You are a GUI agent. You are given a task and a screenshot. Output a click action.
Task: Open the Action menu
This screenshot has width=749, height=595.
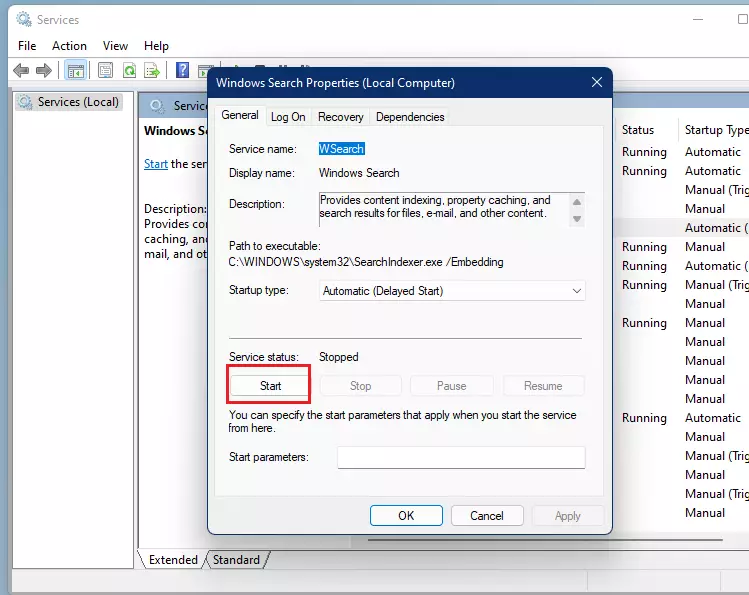coord(69,46)
